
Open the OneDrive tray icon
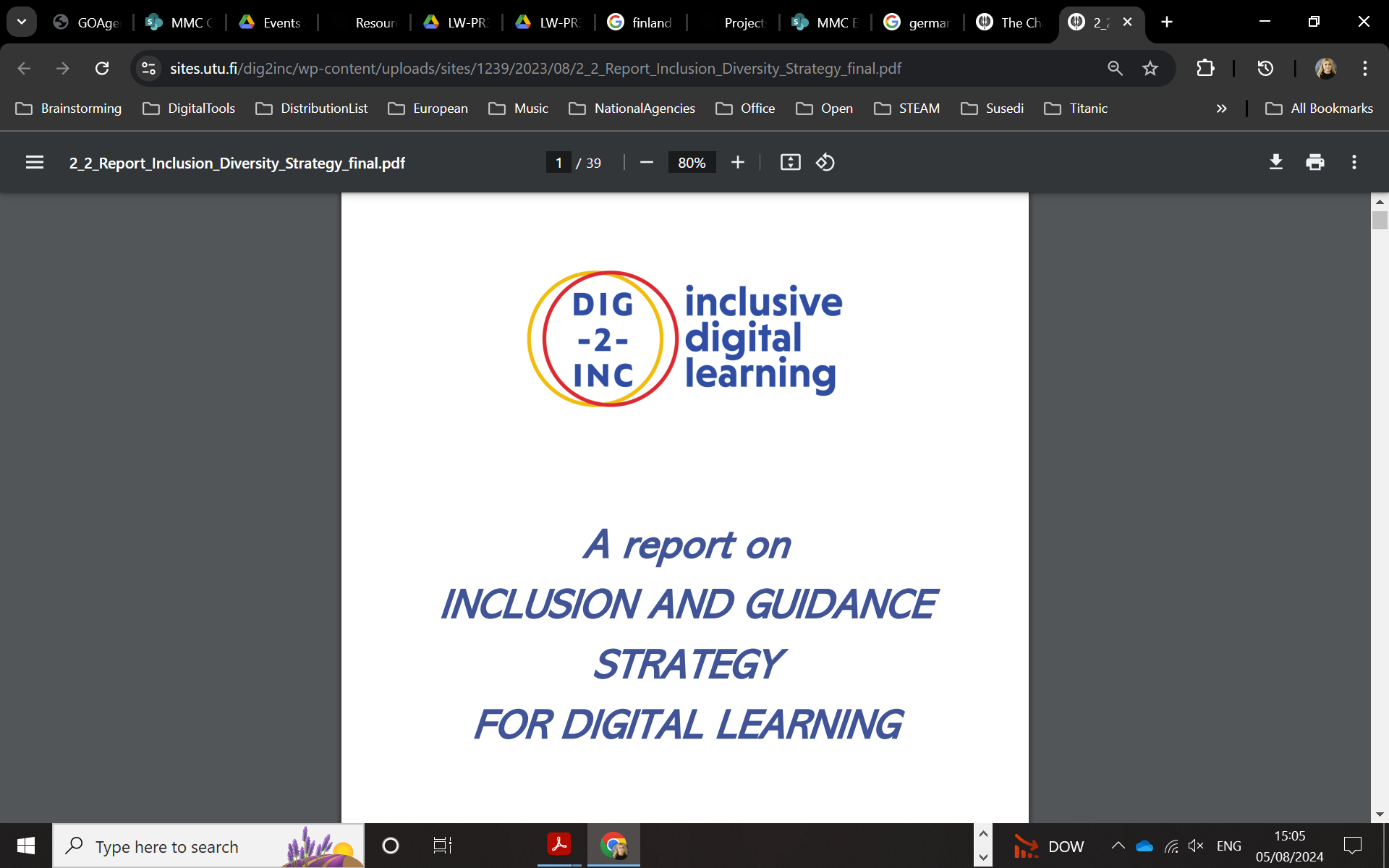1144,846
